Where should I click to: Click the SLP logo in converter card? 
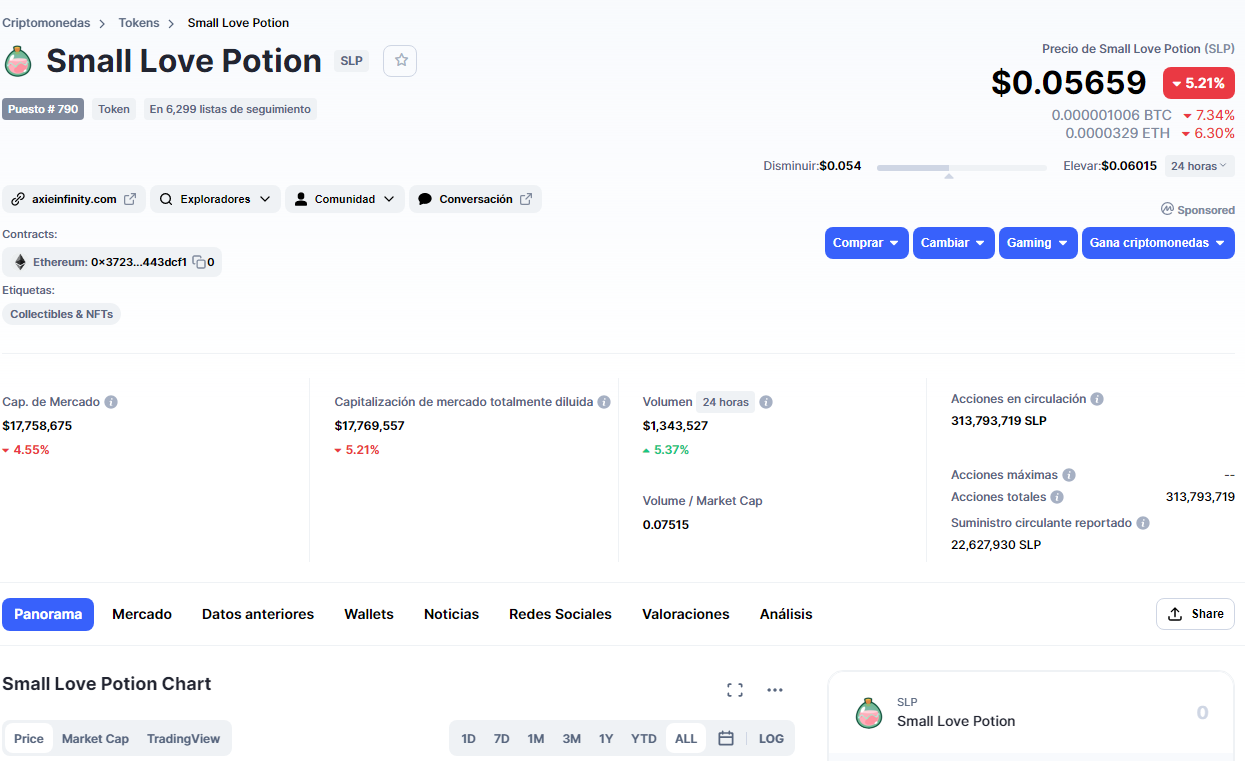coord(869,713)
